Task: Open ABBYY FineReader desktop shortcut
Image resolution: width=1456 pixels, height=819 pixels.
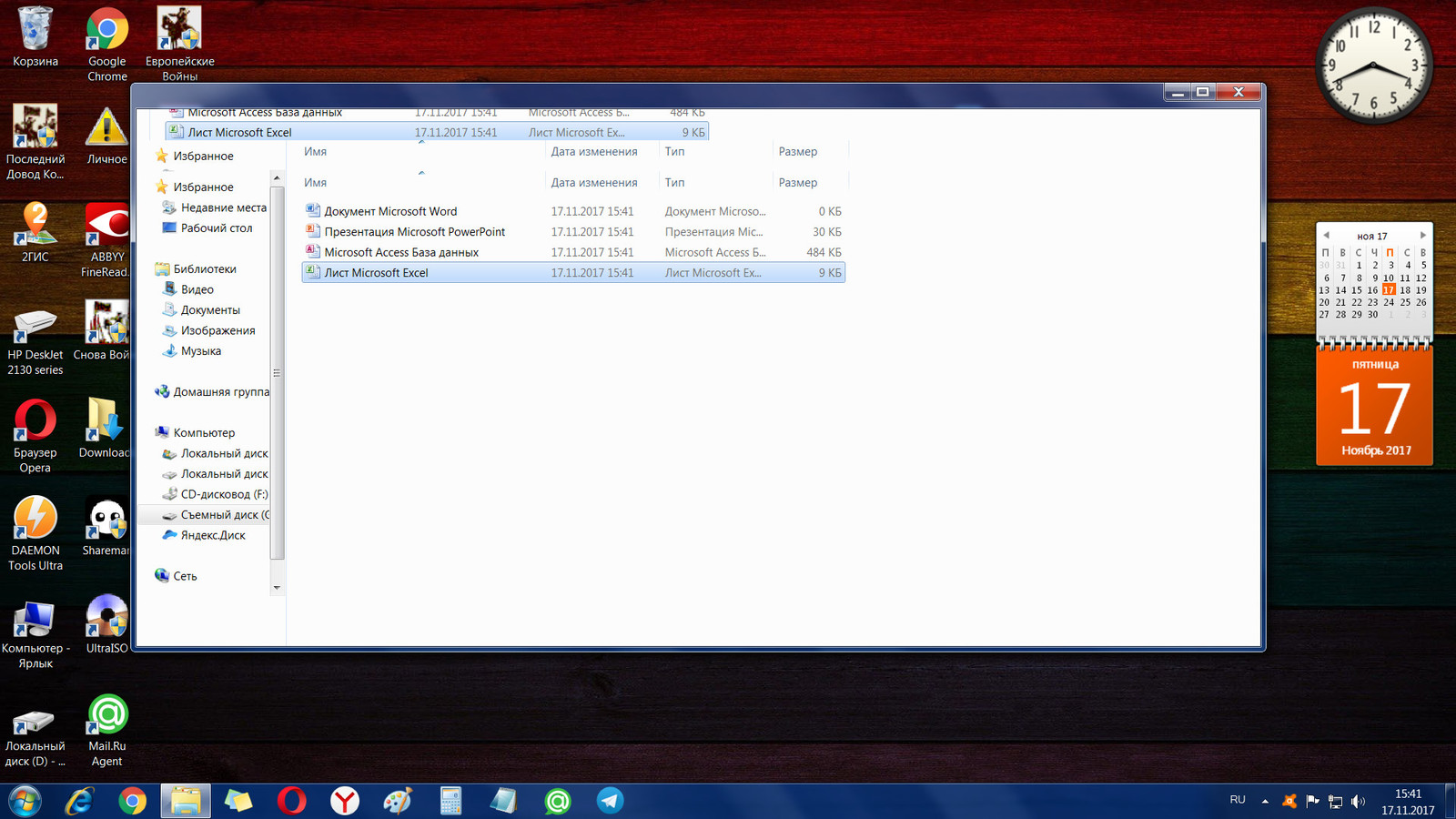Action: 106,239
